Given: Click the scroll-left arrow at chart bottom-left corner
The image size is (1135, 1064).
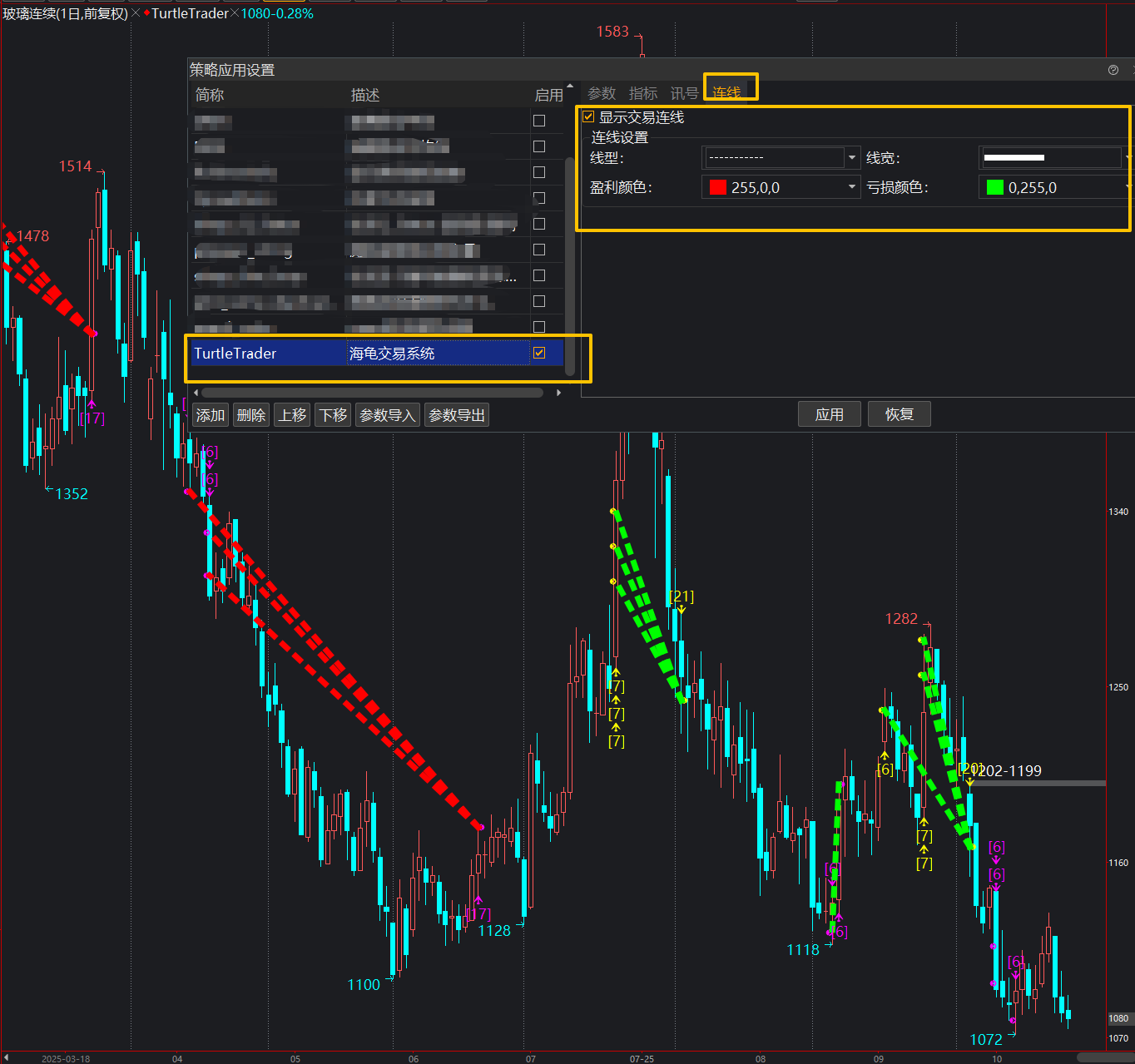Looking at the screenshot, I should point(6,1057).
